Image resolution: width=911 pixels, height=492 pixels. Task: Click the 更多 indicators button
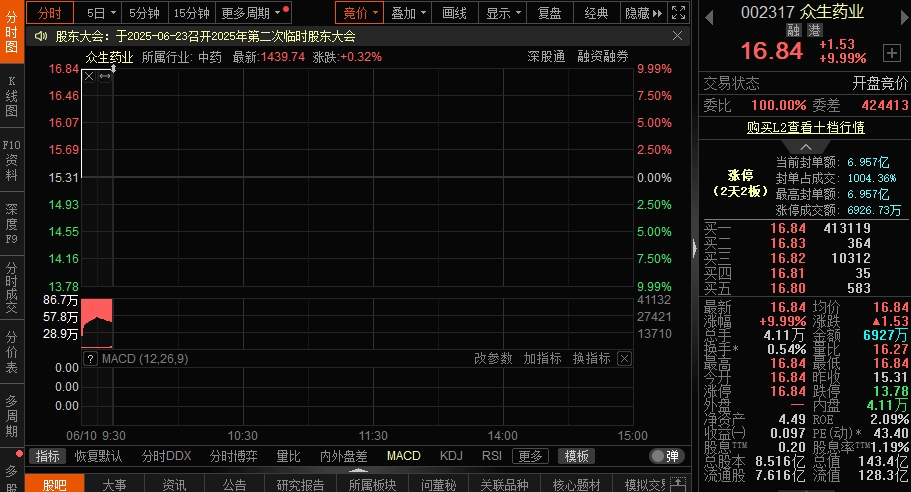tap(530, 456)
